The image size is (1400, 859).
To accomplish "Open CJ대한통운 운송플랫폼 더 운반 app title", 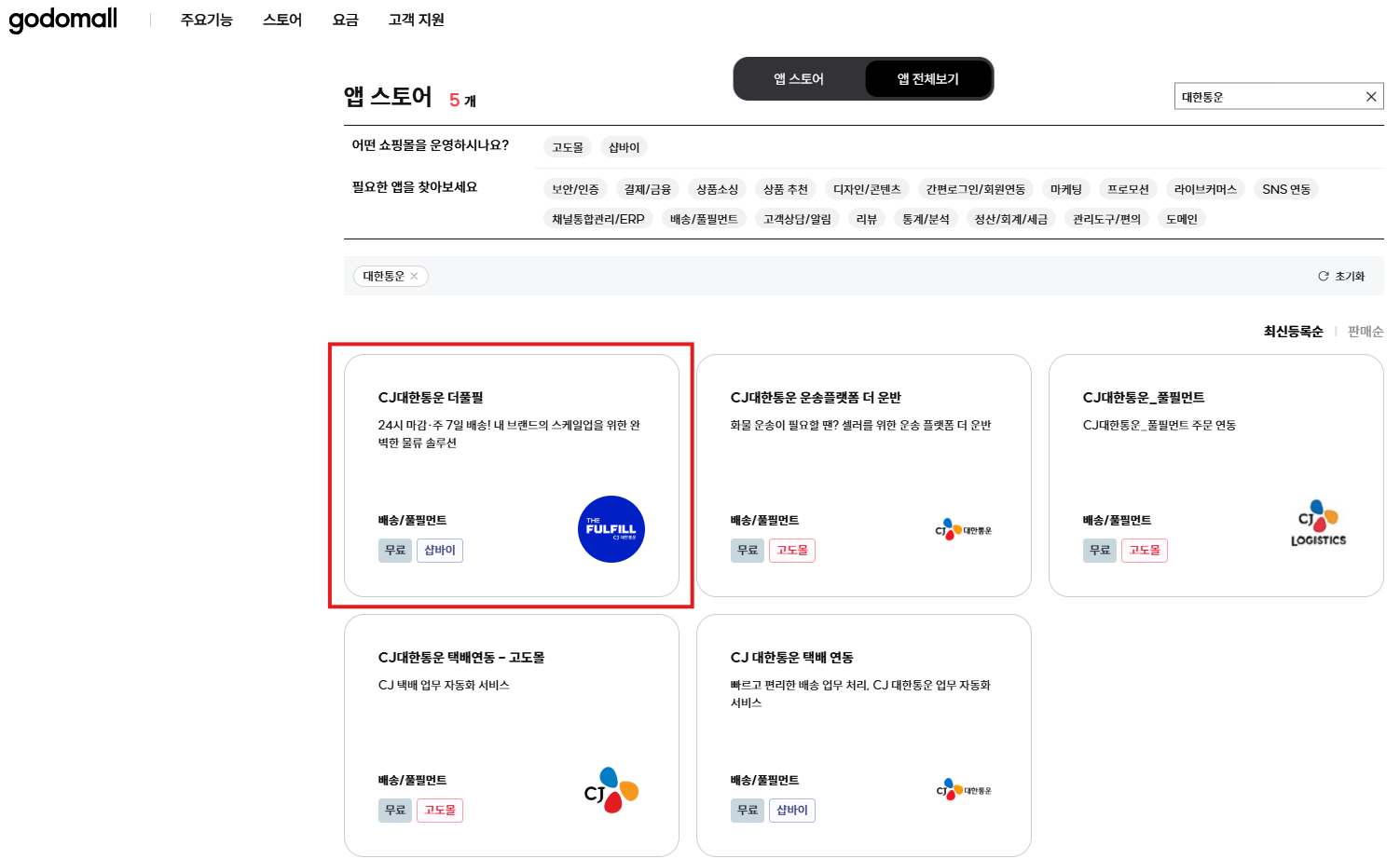I will coord(816,398).
